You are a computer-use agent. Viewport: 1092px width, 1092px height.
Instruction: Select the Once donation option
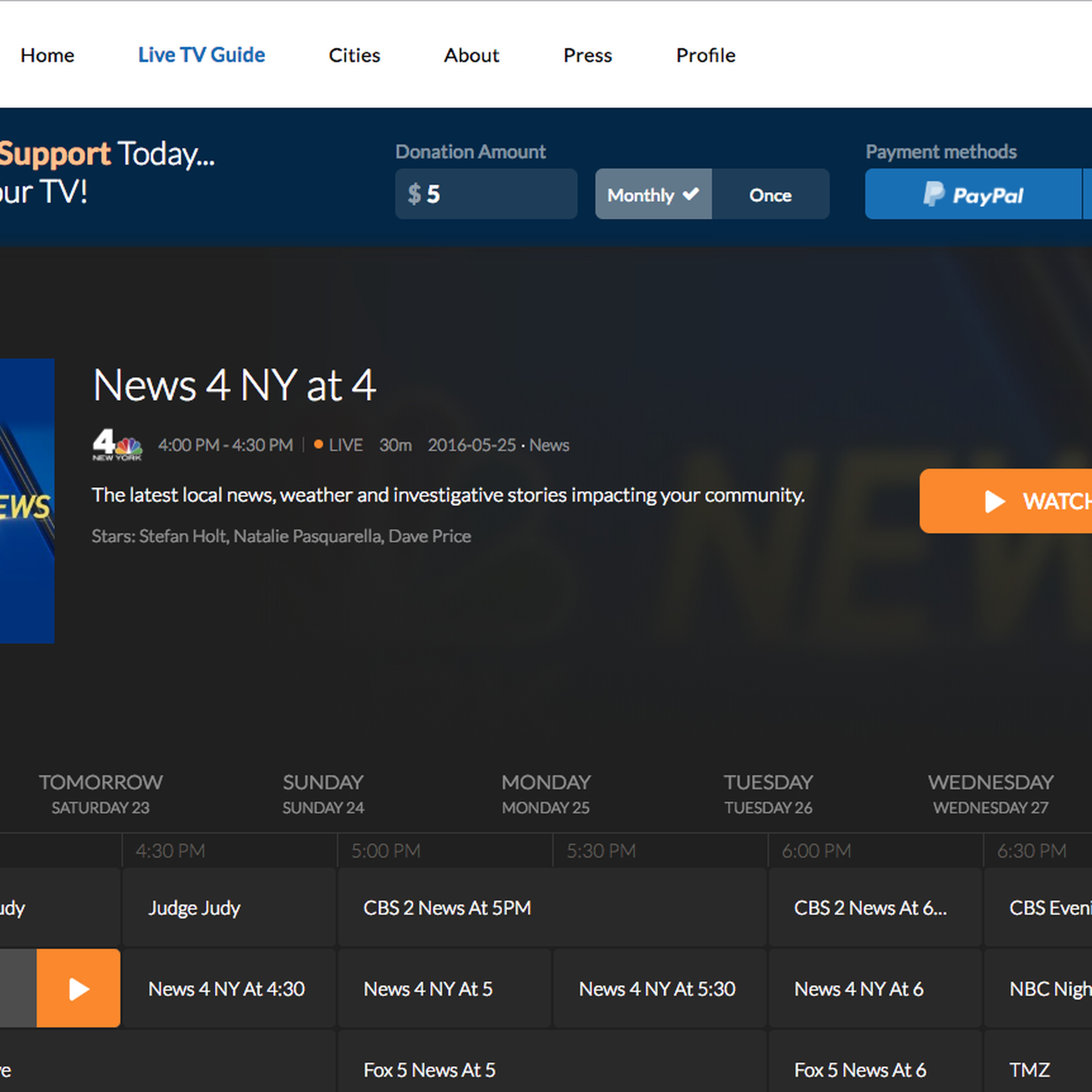(770, 194)
